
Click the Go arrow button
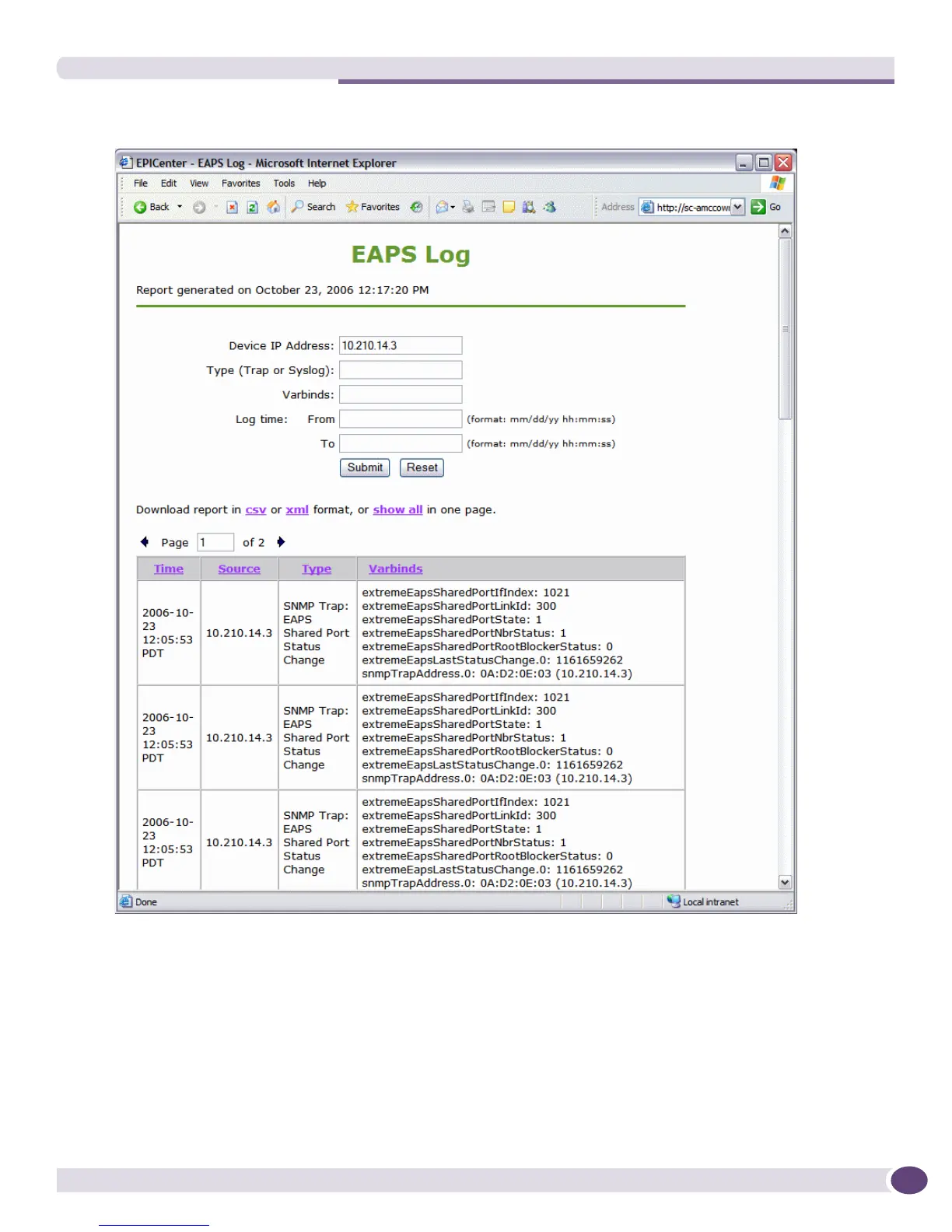pyautogui.click(x=766, y=207)
